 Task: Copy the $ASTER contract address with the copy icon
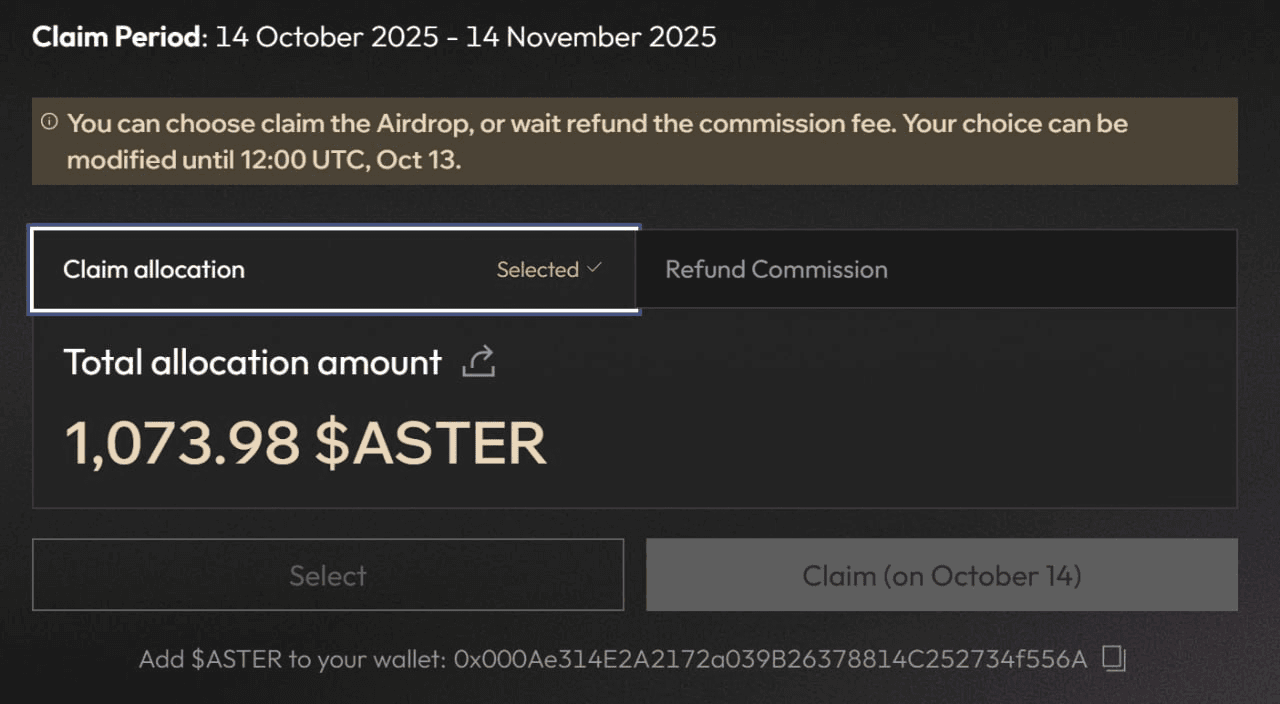pyautogui.click(x=1114, y=659)
